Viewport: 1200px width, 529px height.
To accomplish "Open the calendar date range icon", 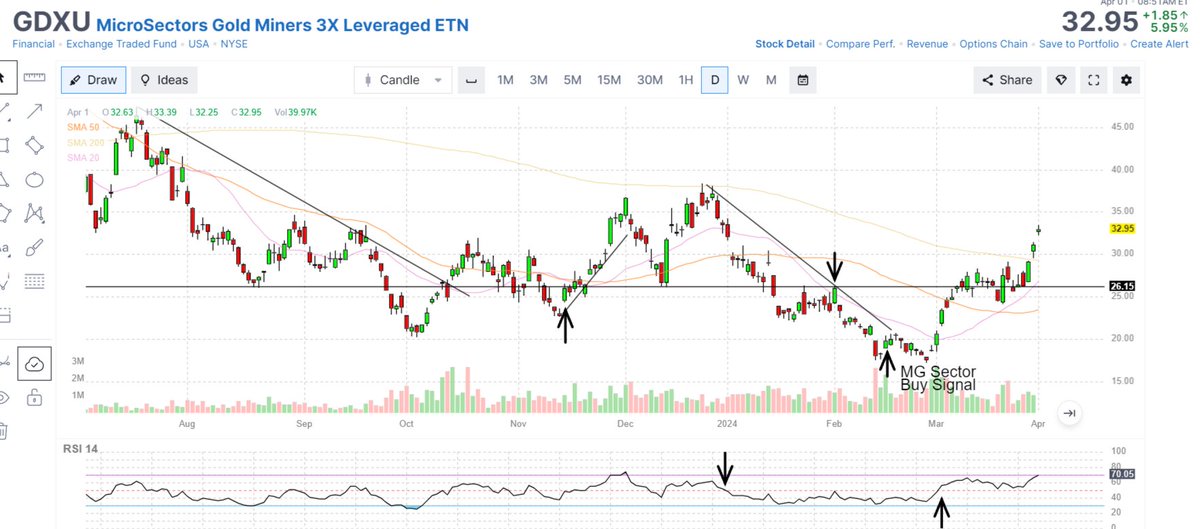I will tap(802, 80).
